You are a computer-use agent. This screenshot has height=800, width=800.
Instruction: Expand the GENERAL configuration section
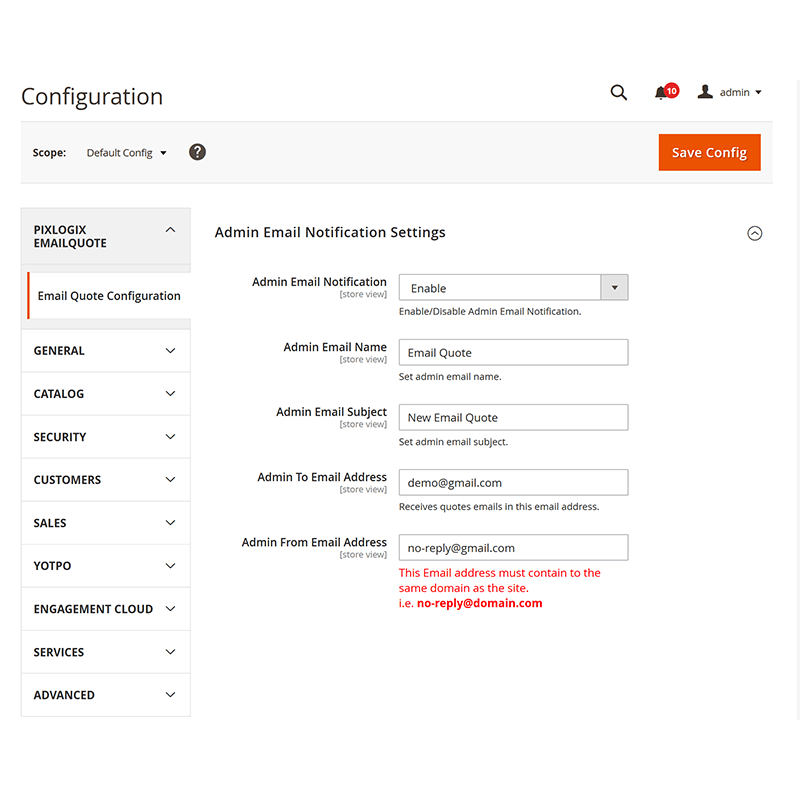(105, 350)
